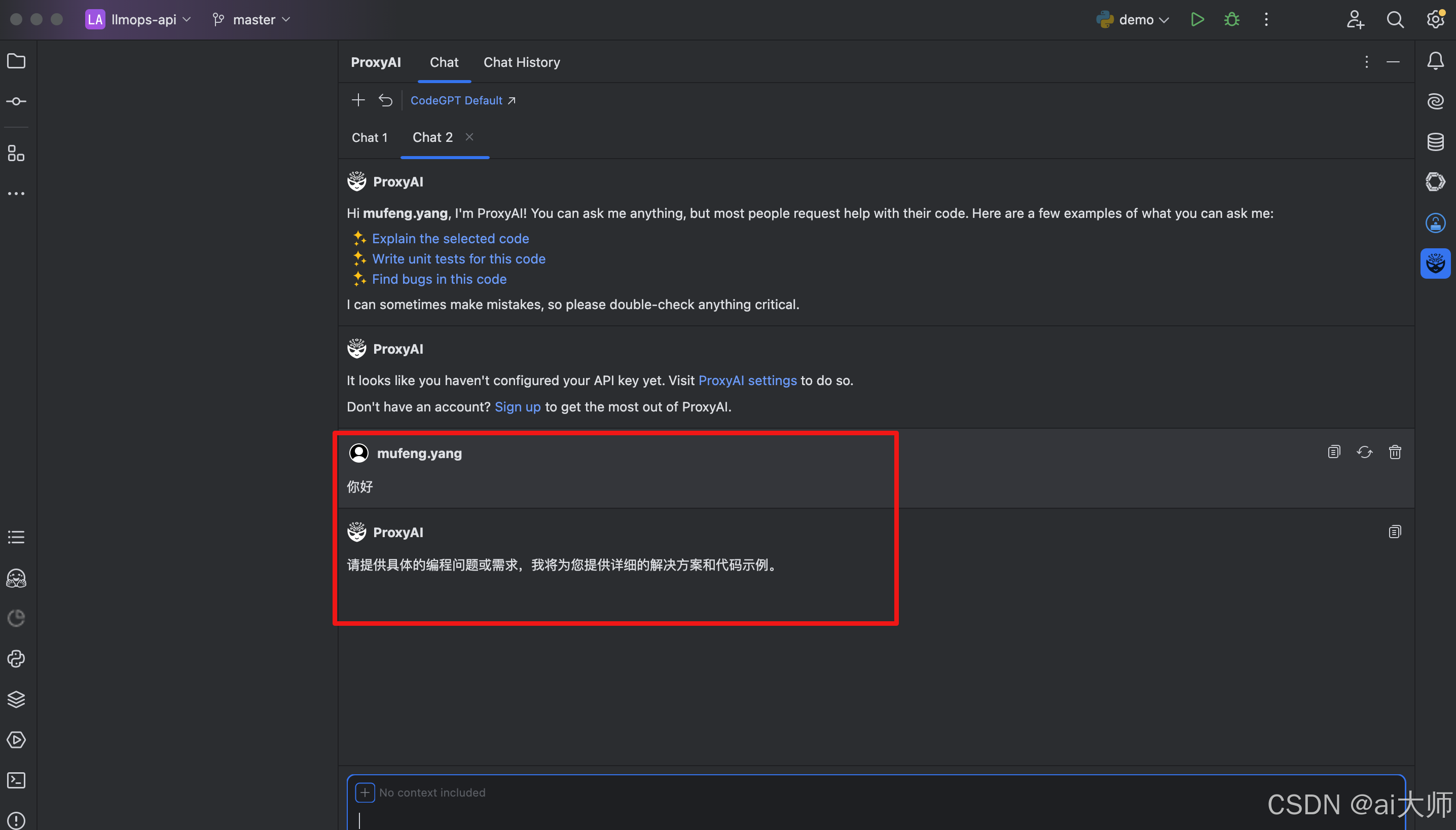Viewport: 1456px width, 830px height.
Task: Click the new chat plus icon
Action: tap(357, 100)
